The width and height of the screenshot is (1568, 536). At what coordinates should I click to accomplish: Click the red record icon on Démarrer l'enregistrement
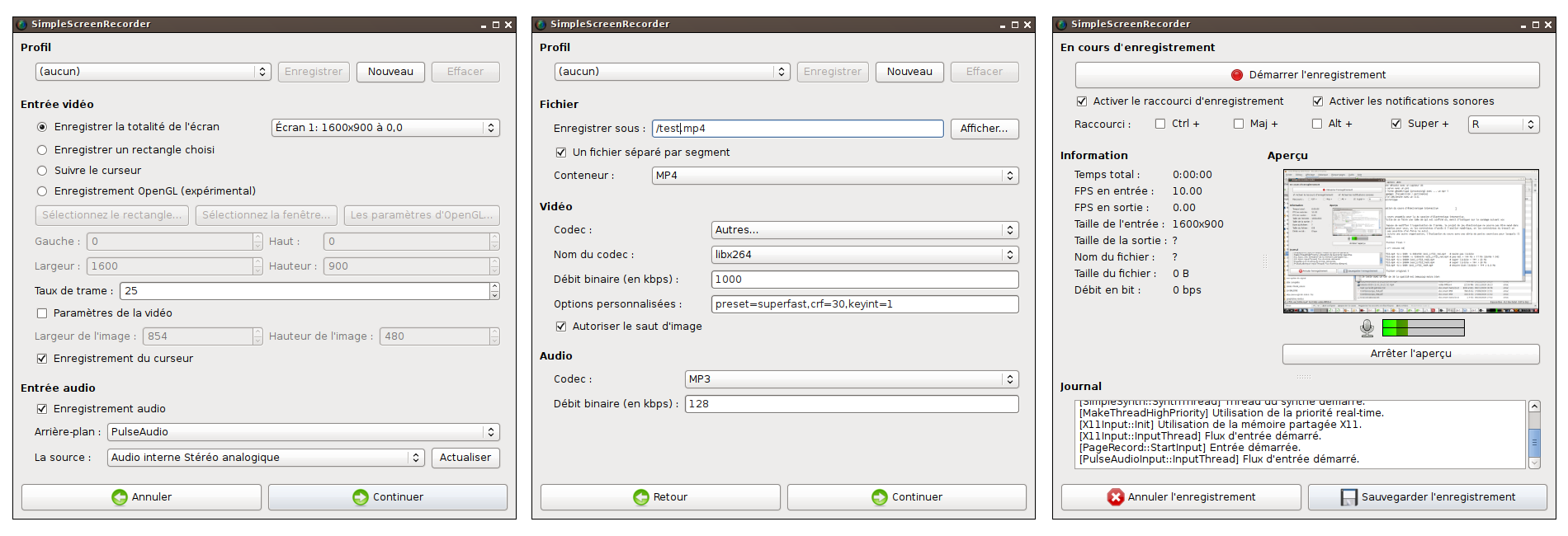coord(1236,75)
